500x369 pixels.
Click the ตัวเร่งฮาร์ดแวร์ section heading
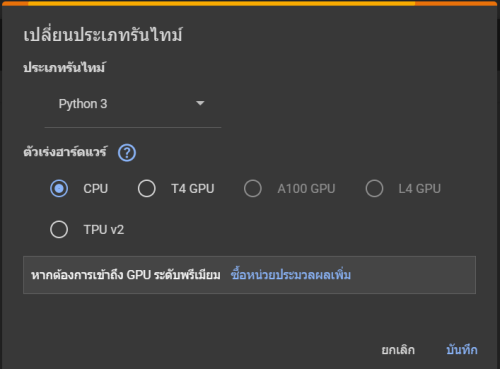tap(65, 152)
